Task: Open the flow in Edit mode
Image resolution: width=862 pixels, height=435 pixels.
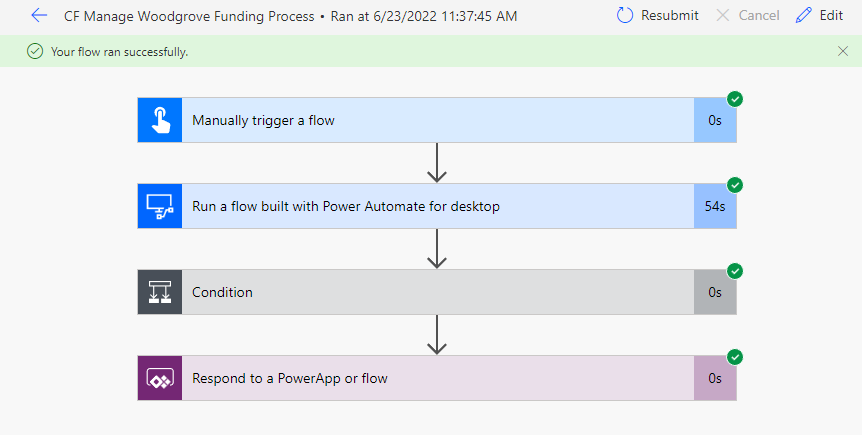Action: (819, 16)
